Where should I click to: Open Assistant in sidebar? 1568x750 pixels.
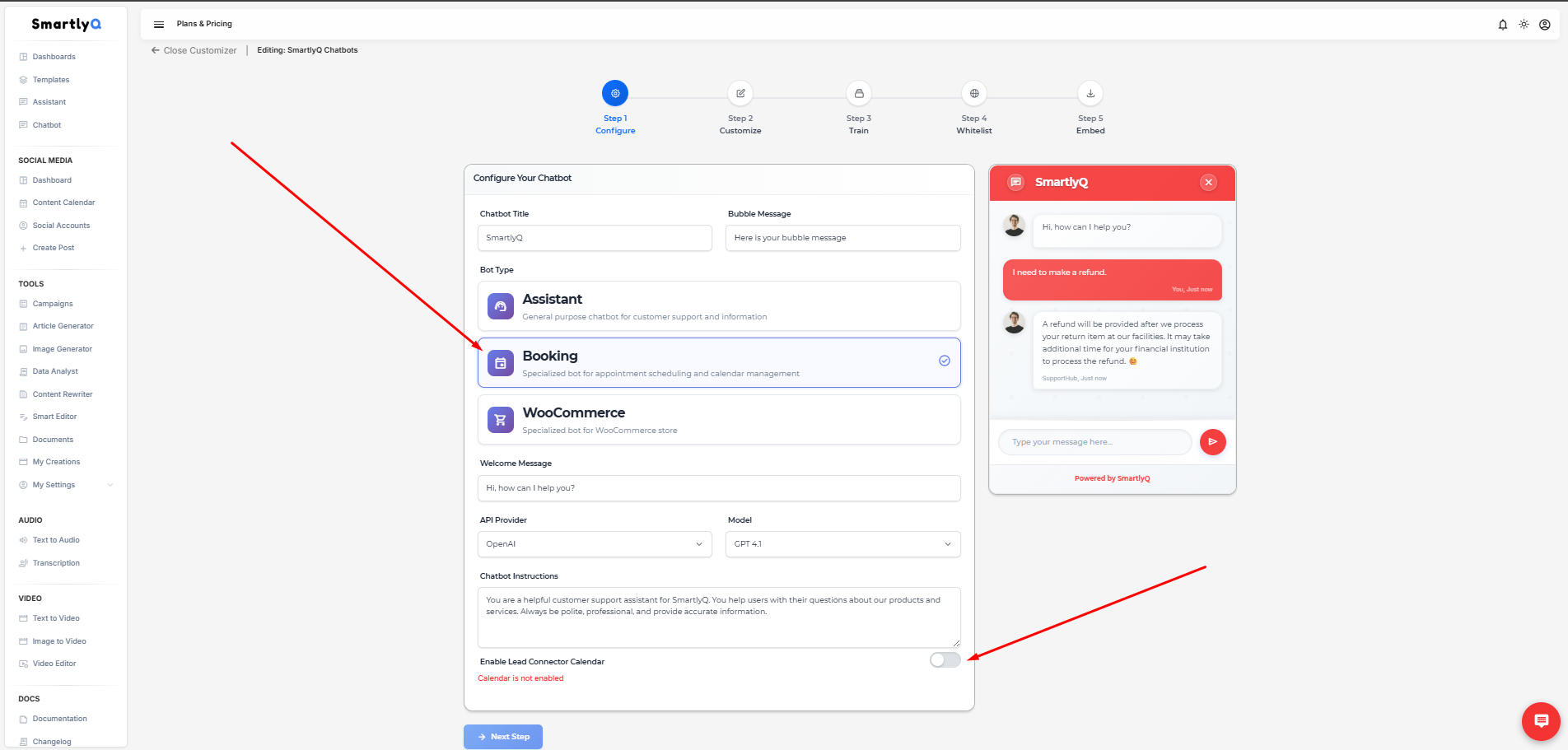(x=49, y=102)
